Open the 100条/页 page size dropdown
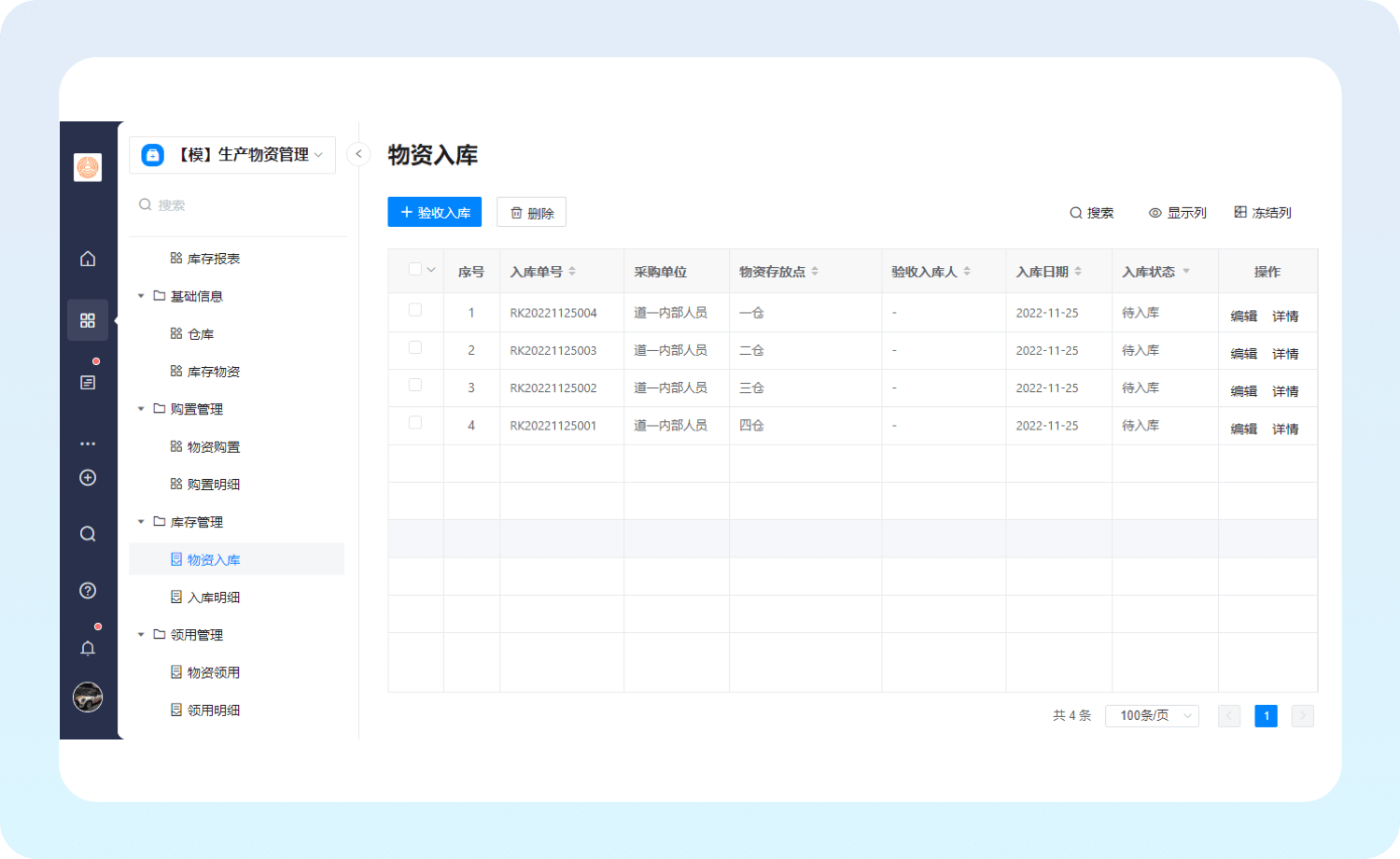Screen dimensions: 1400x859 pos(1152,716)
